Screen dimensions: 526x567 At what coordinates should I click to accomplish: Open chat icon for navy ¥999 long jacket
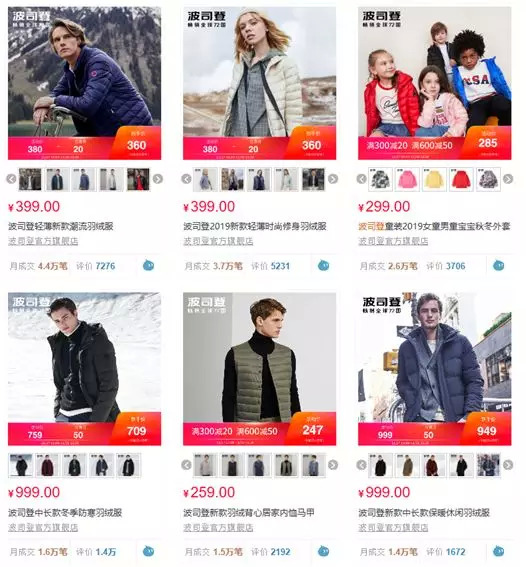(x=499, y=551)
